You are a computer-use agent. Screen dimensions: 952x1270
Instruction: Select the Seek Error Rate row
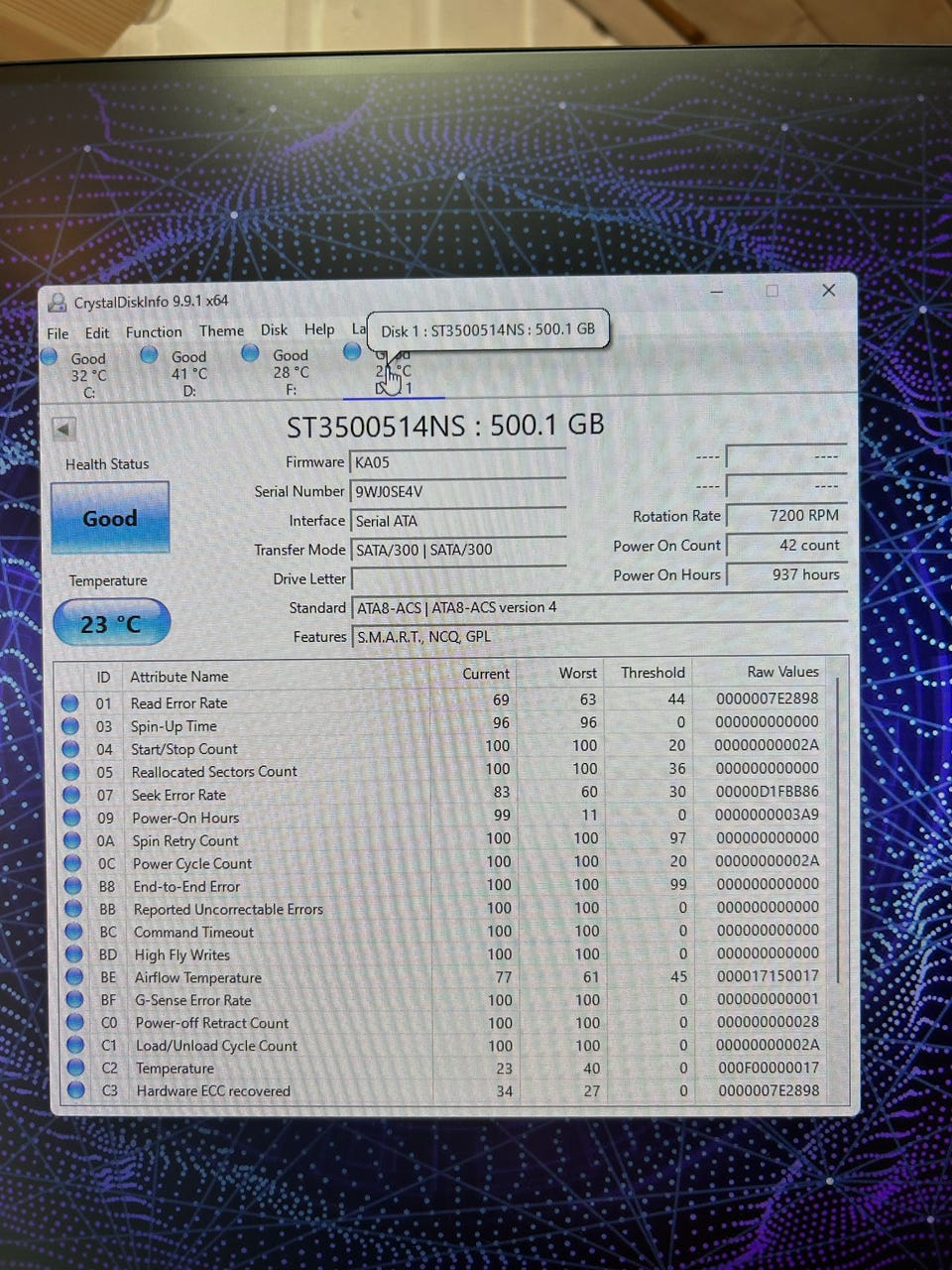pyautogui.click(x=448, y=794)
